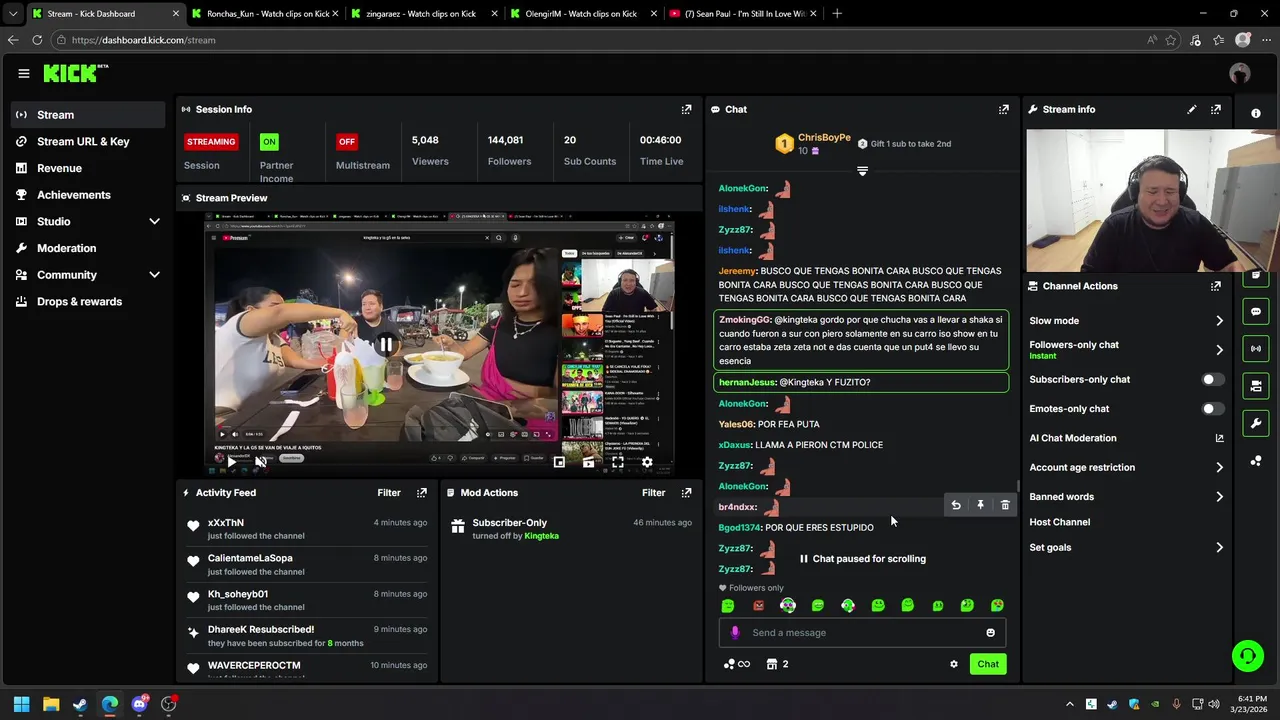
Task: Open the hamburger menu beside the Kick logo
Action: click(x=24, y=73)
